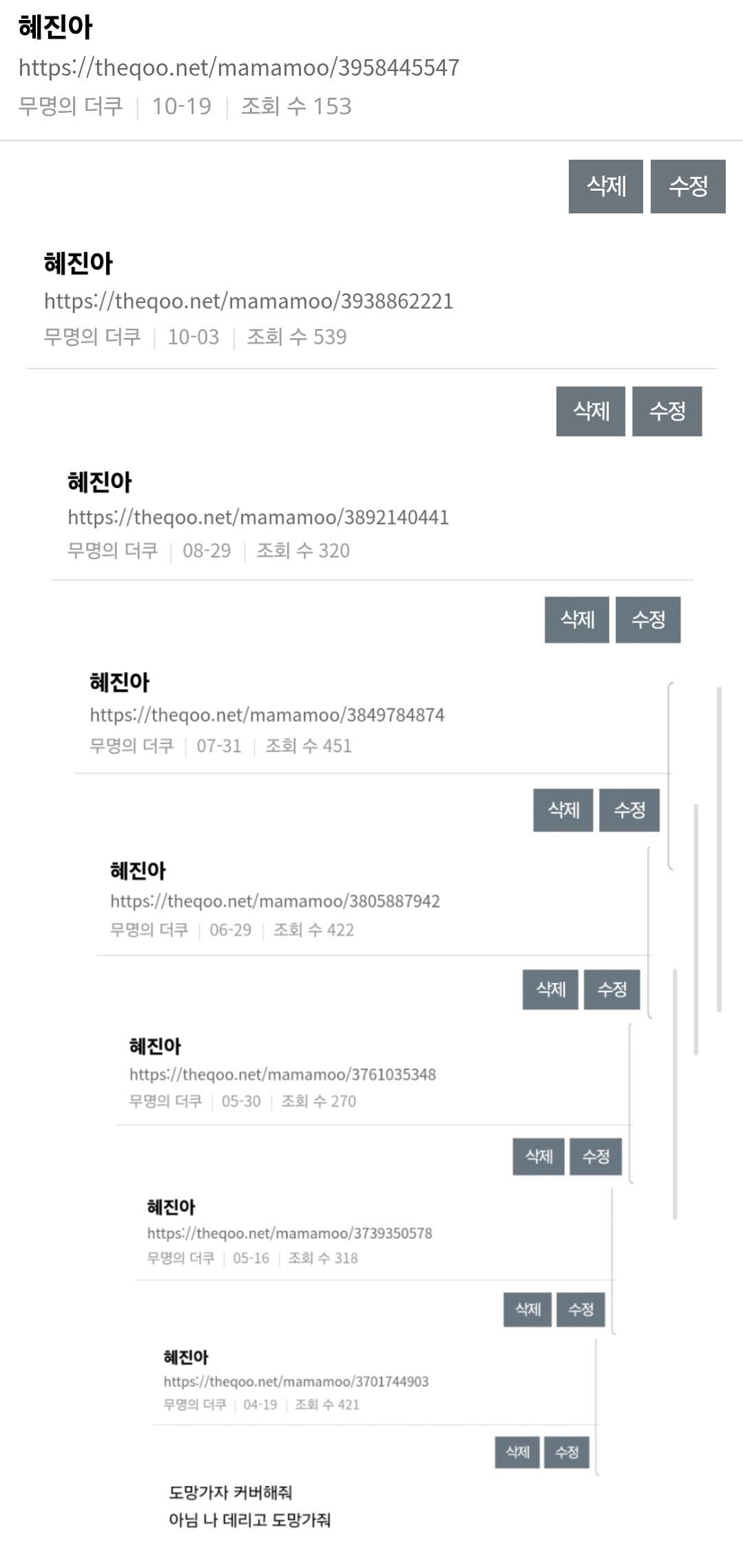Click 수정 button under the 10-19 post
Image resolution: width=743 pixels, height=1568 pixels.
pos(688,187)
